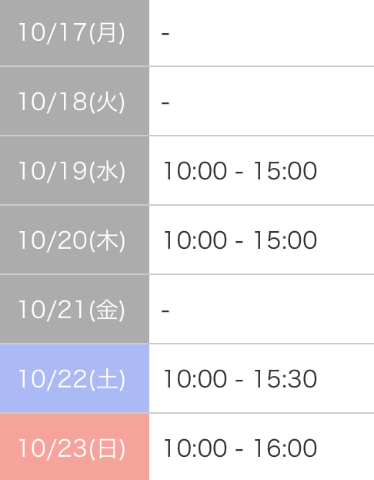Click the 15:30 closing time on Saturday

(285, 379)
